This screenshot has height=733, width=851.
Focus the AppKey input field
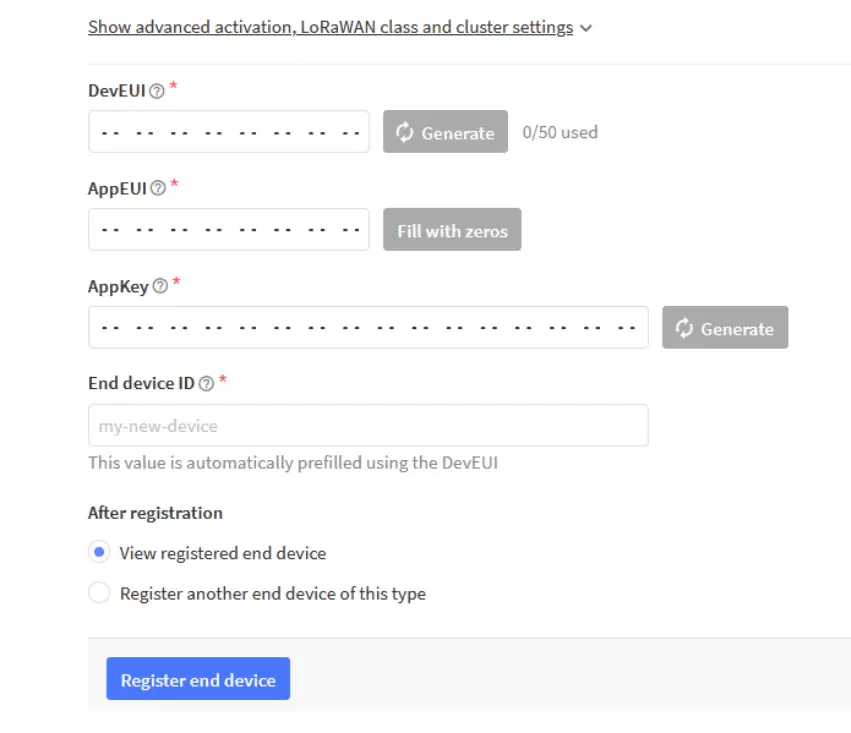point(368,328)
